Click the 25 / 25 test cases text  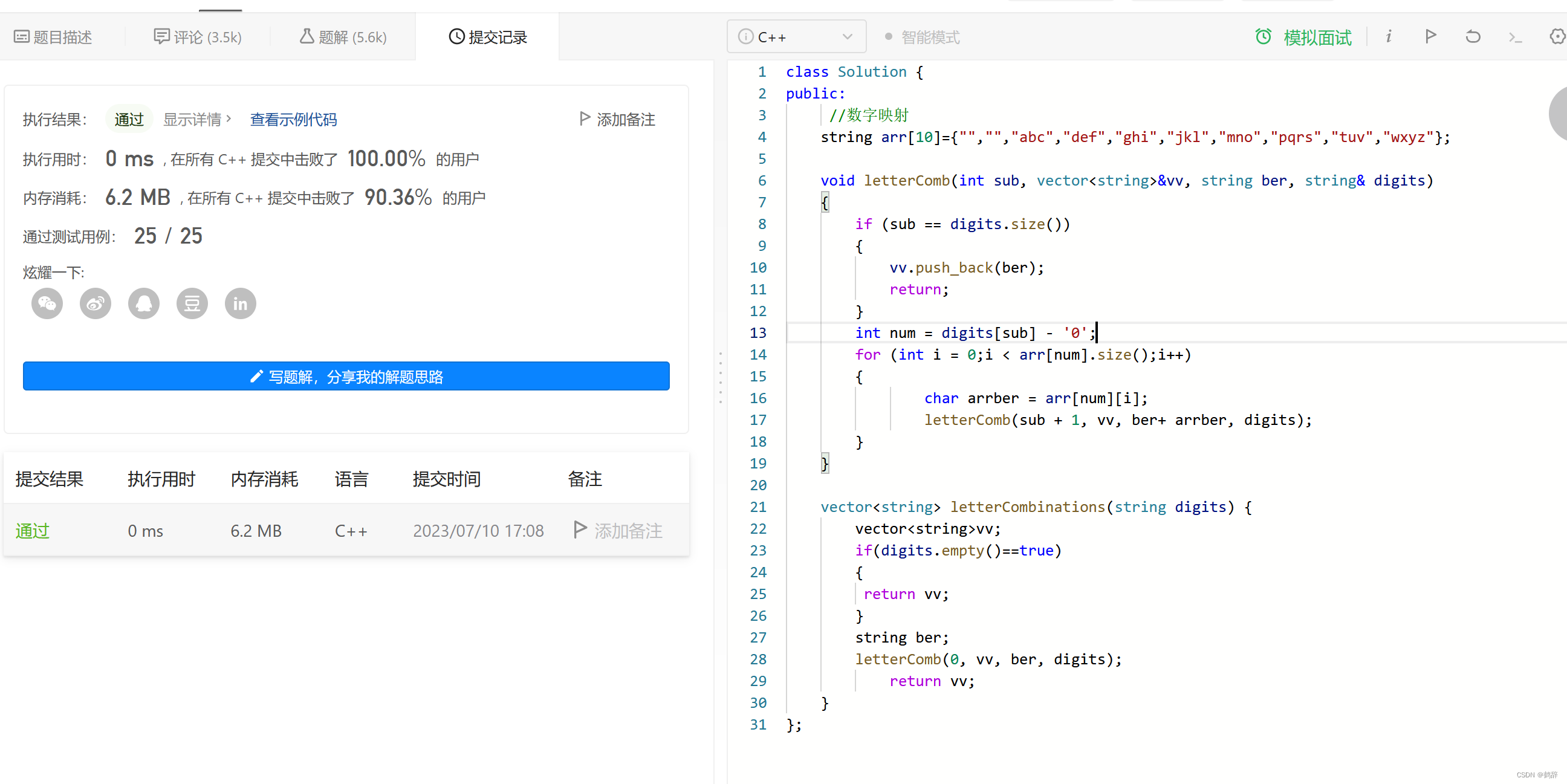click(x=168, y=235)
